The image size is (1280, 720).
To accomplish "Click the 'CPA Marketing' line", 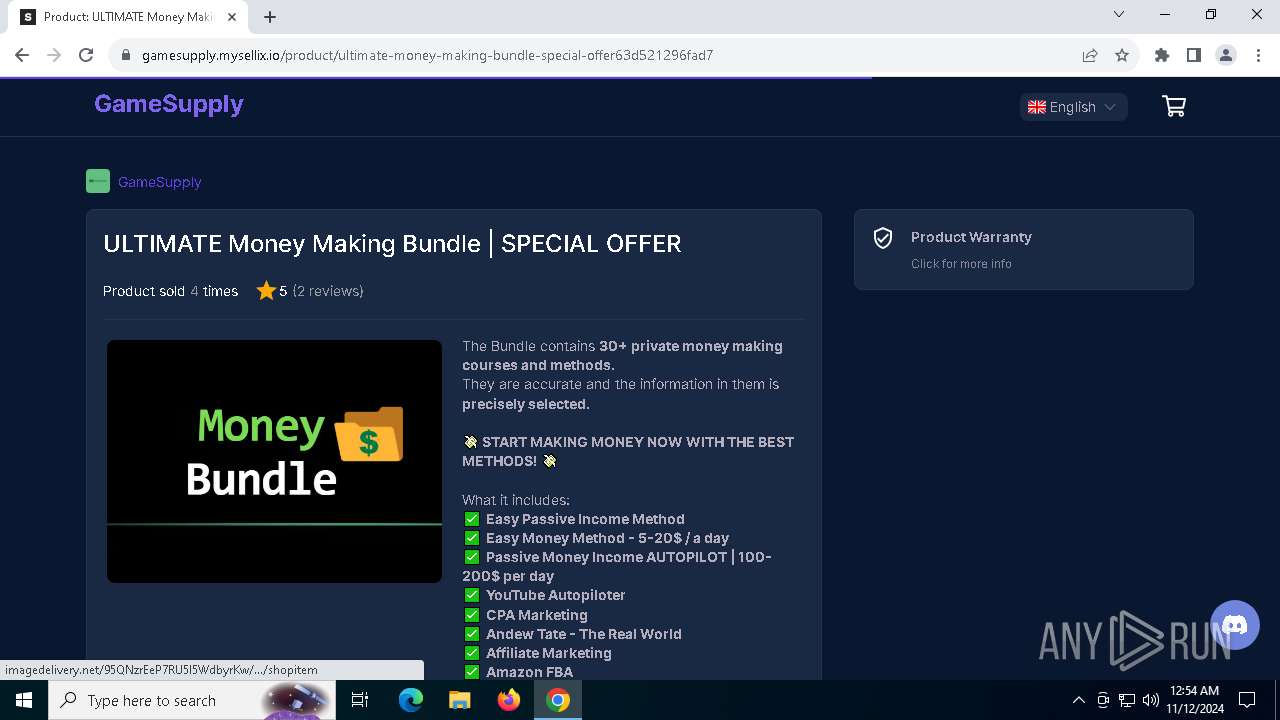I will pyautogui.click(x=537, y=615).
